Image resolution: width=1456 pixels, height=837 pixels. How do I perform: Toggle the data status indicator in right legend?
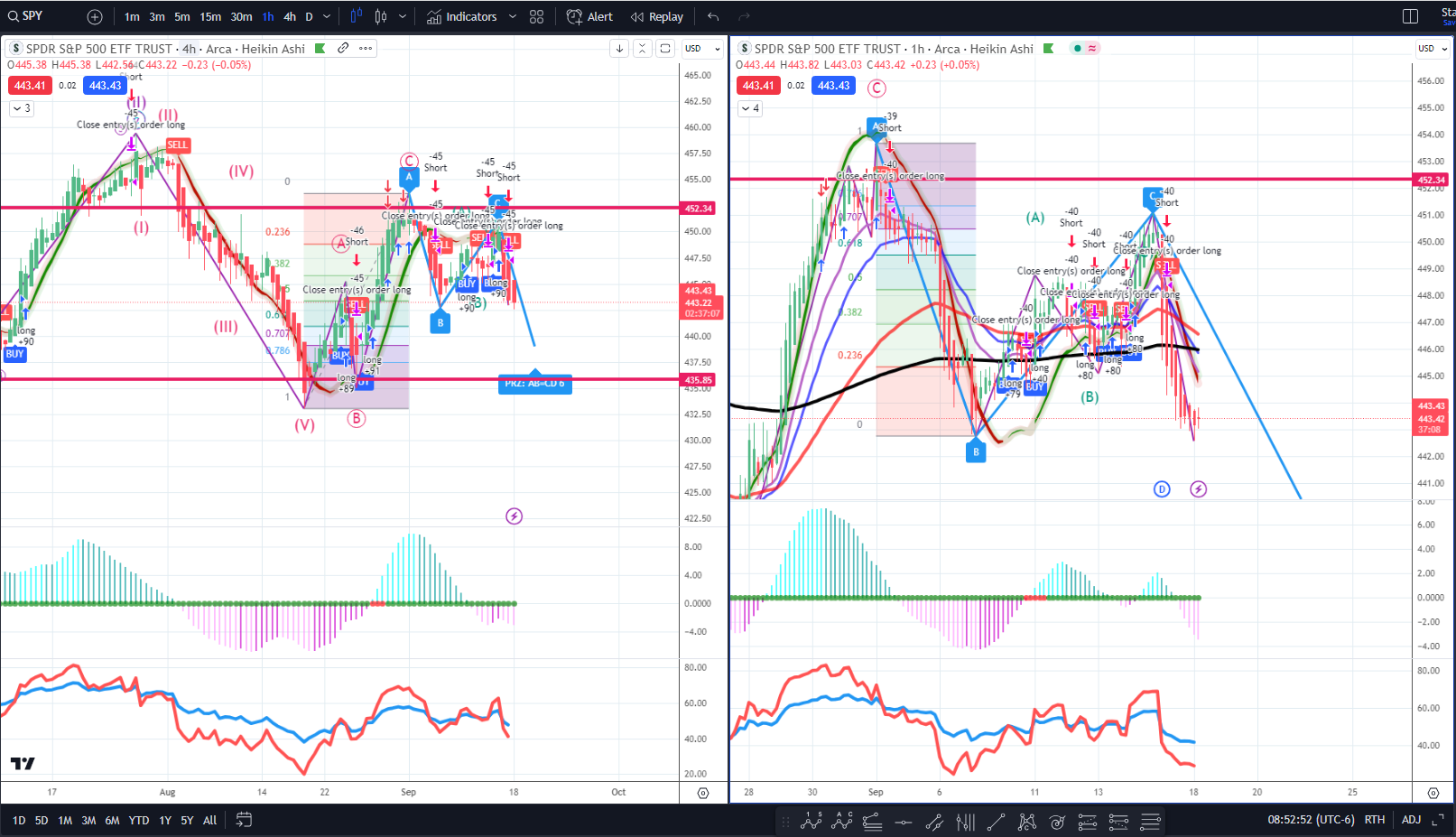[x=1077, y=48]
